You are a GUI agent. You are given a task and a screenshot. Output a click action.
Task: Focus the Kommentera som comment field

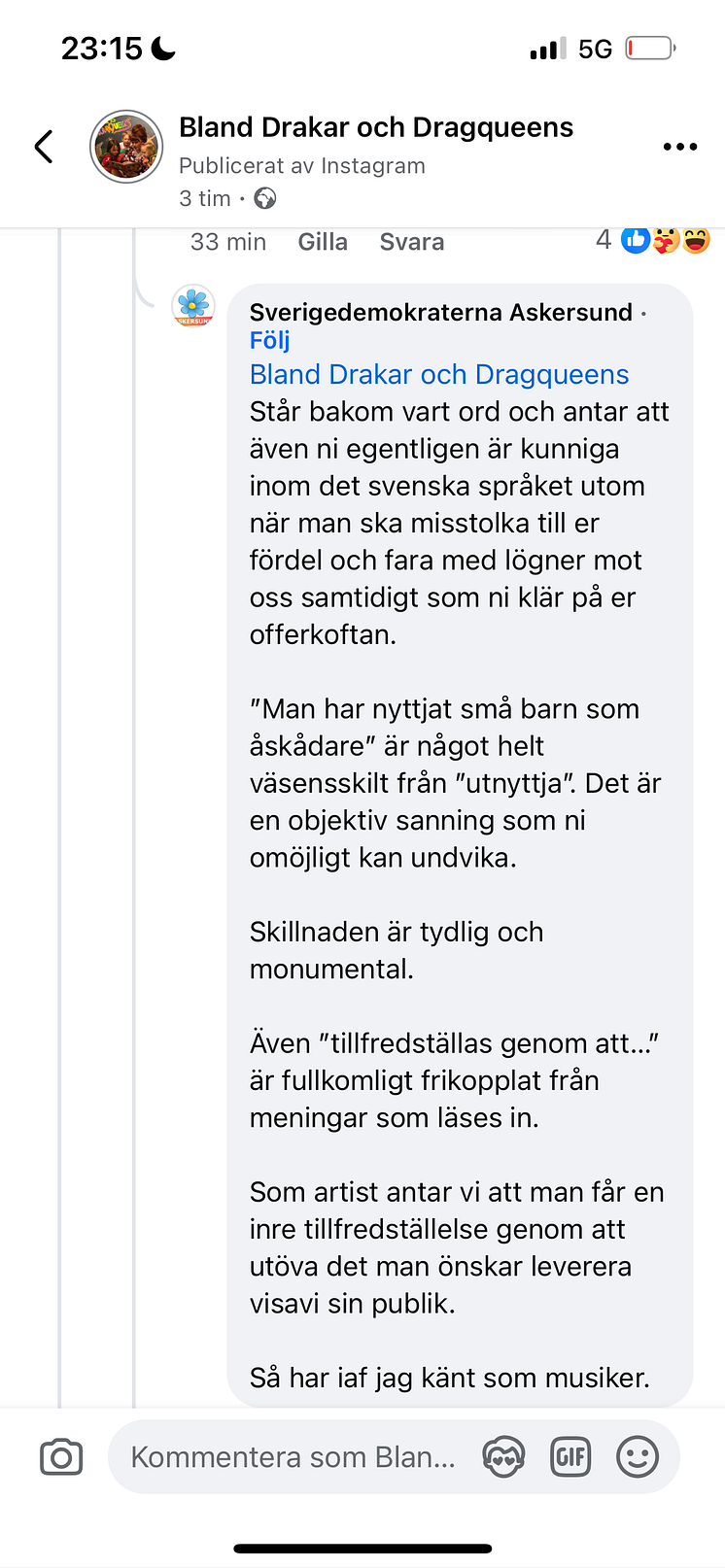pyautogui.click(x=293, y=1457)
